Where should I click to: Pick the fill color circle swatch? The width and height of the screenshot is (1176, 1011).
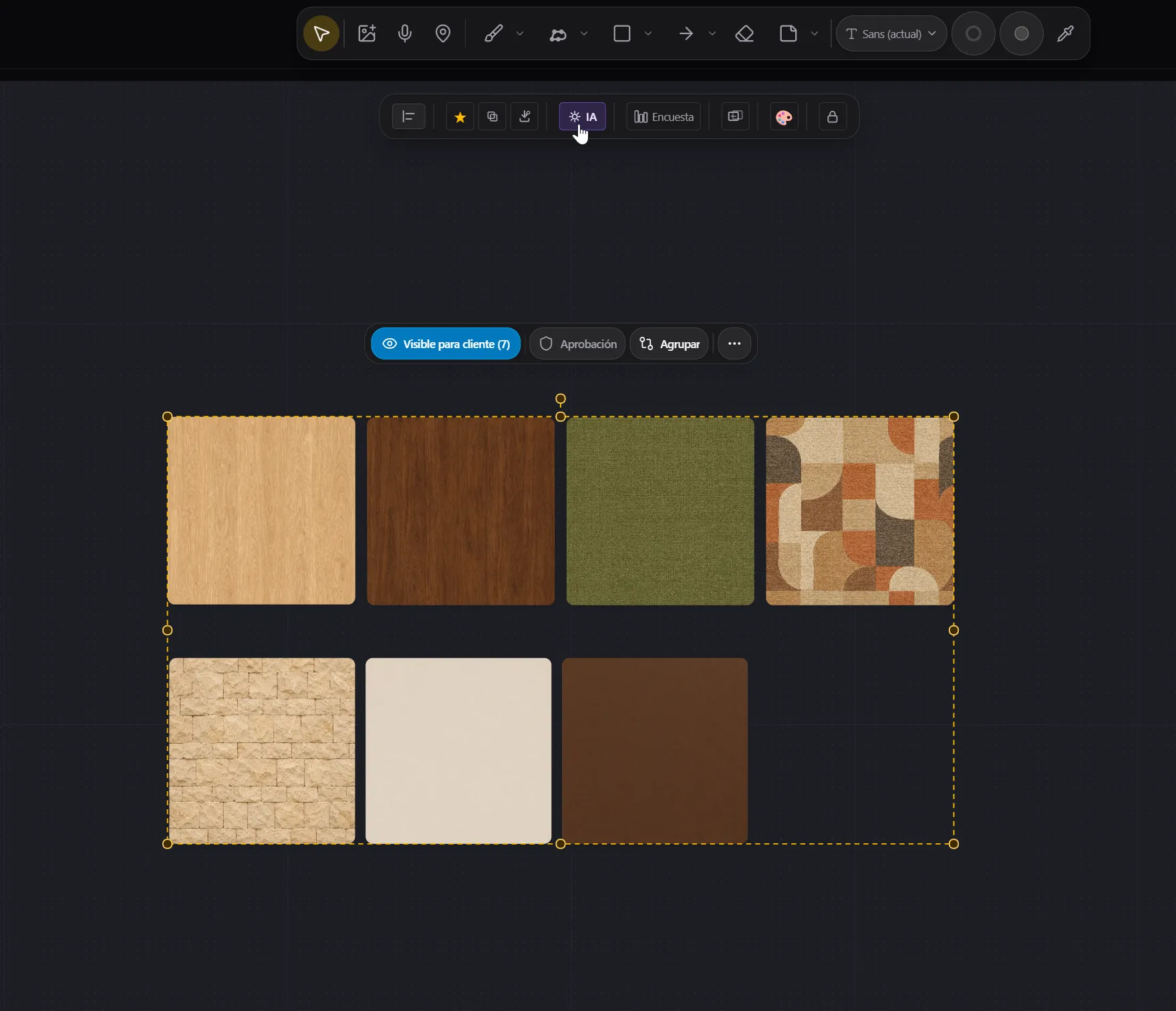[1022, 33]
